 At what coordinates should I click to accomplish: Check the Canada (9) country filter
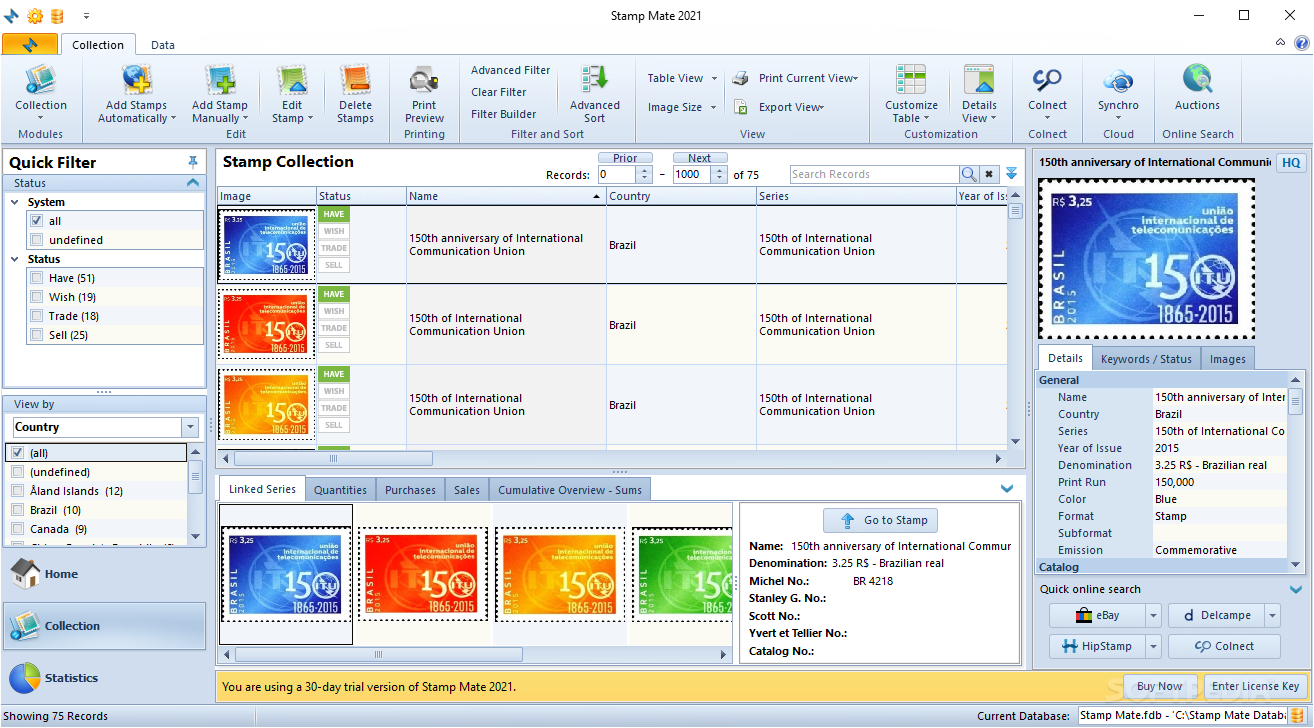(18, 529)
